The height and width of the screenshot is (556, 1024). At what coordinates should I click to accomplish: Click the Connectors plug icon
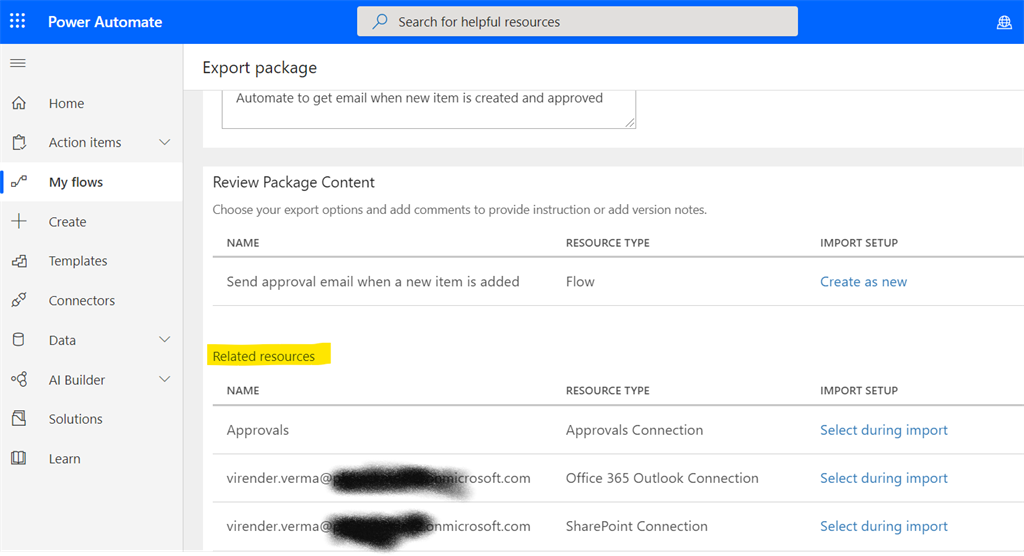(19, 301)
